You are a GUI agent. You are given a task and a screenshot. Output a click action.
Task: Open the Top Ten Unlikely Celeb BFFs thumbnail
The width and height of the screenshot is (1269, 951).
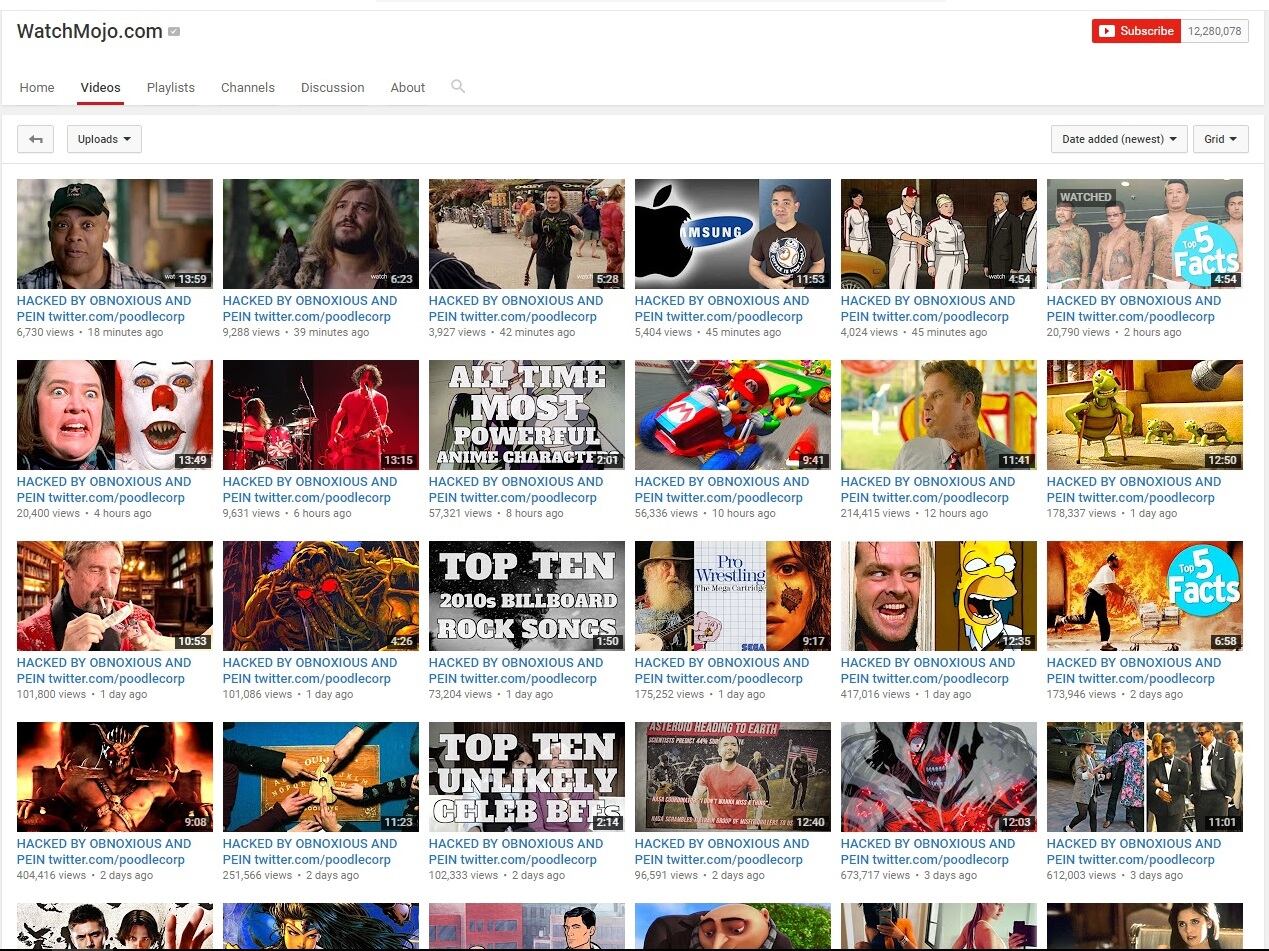(526, 777)
